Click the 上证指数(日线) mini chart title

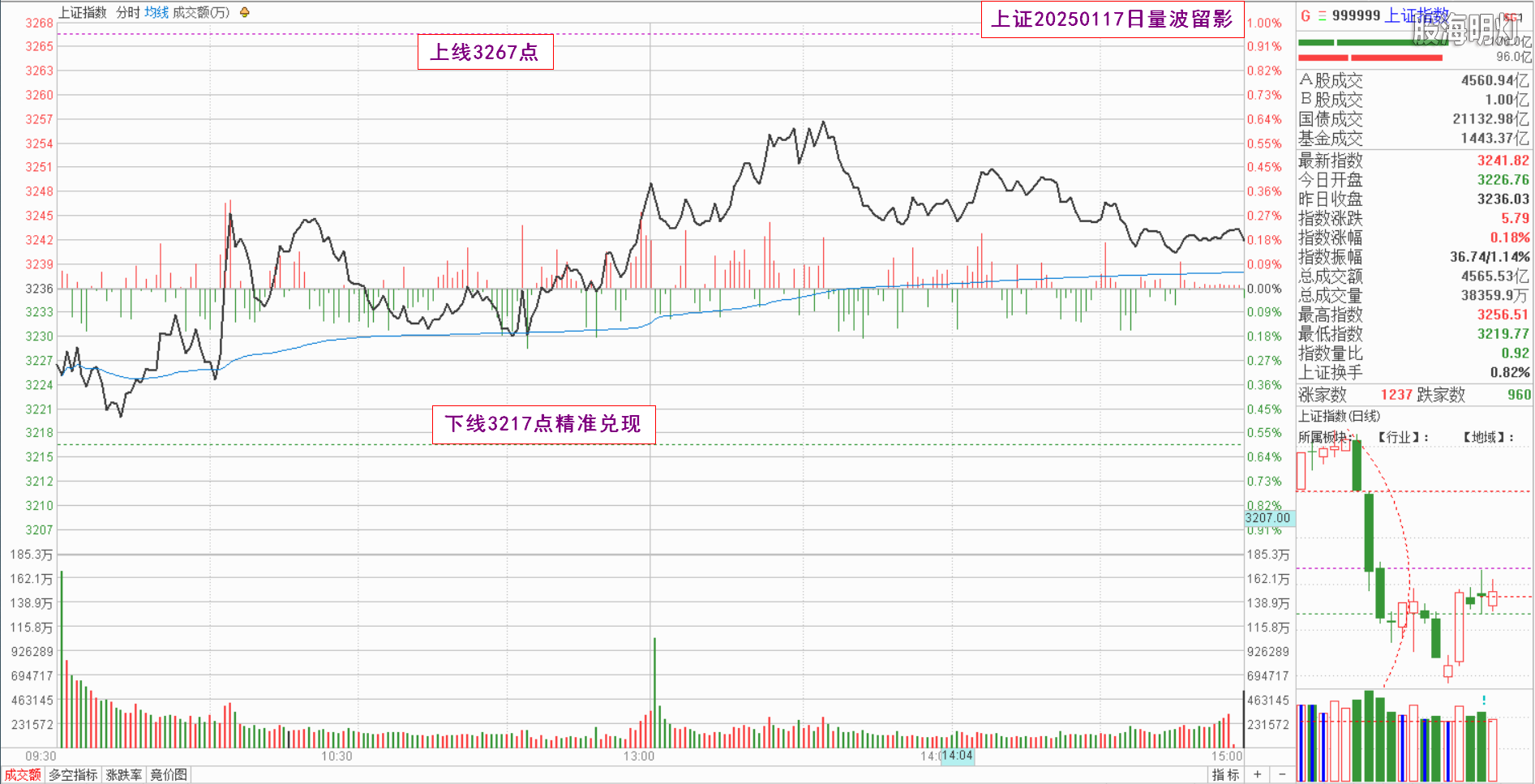pyautogui.click(x=1339, y=416)
